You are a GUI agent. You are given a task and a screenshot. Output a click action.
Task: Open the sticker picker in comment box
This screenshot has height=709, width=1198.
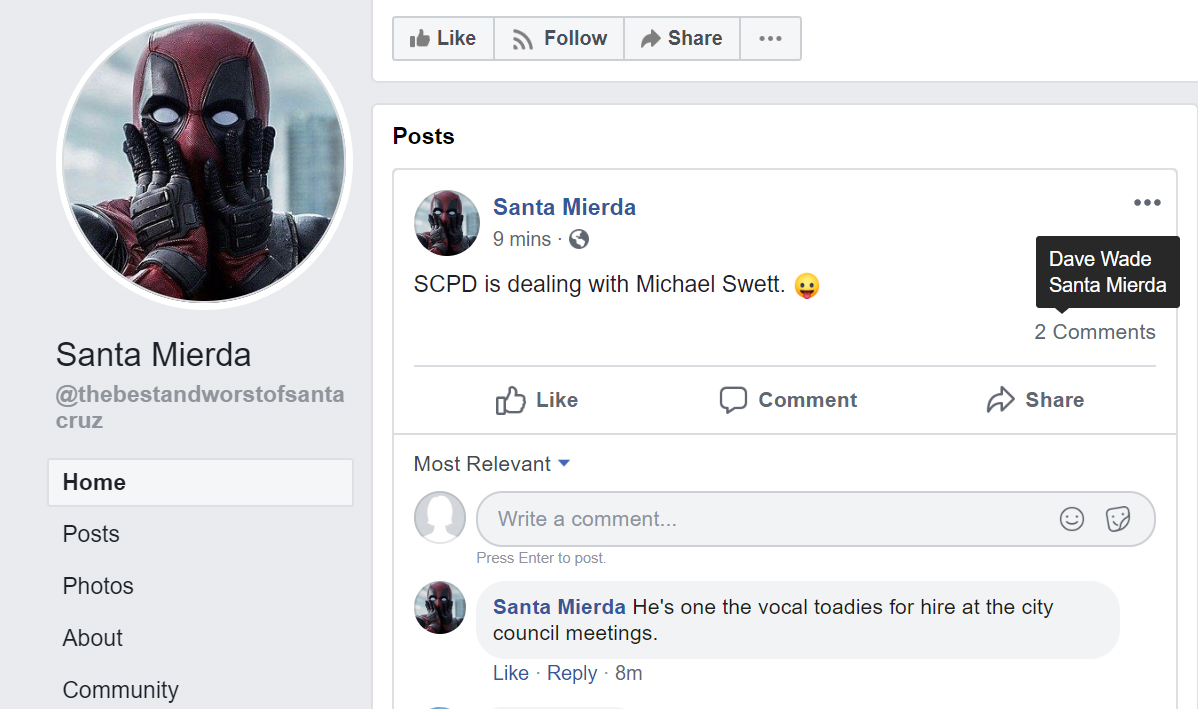tap(1118, 519)
